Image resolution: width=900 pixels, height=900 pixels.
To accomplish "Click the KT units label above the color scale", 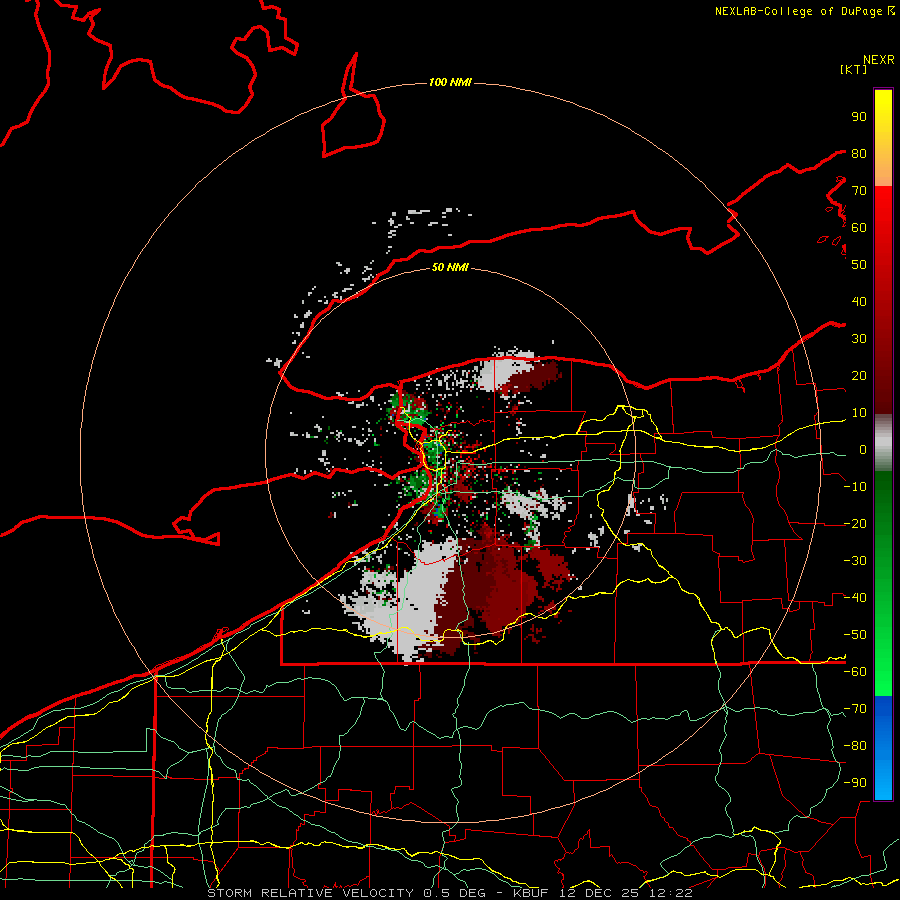I will pyautogui.click(x=854, y=69).
